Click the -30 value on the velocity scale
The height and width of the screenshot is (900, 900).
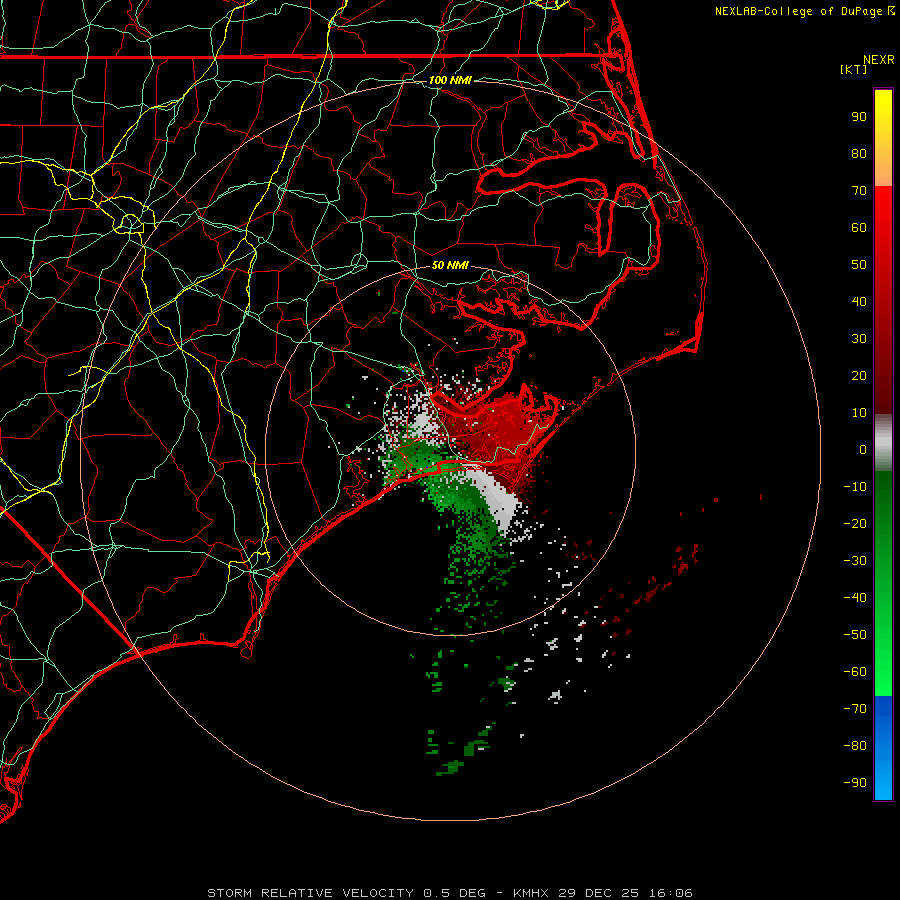(x=855, y=561)
